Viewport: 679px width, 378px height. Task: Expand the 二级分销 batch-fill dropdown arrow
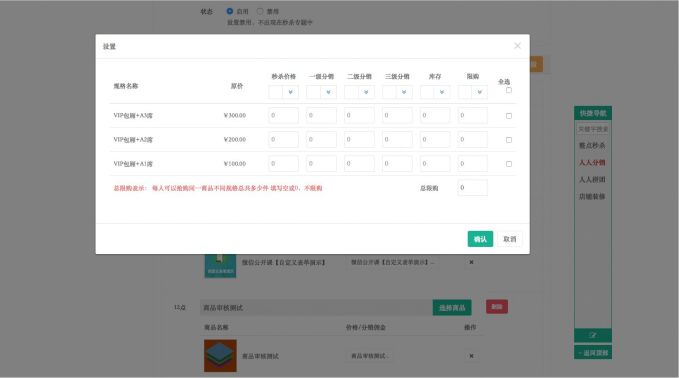(x=366, y=92)
